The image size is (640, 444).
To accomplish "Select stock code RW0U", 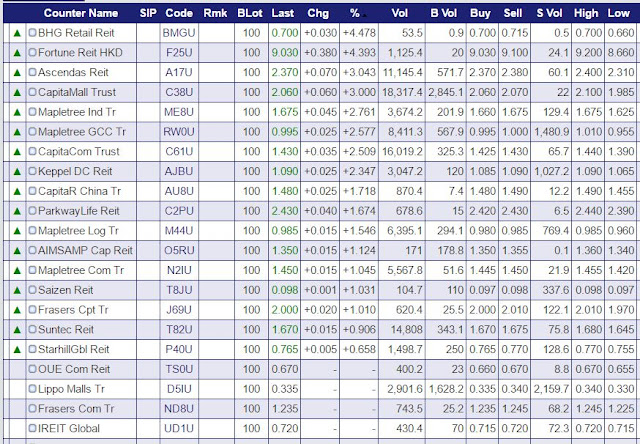I will (x=179, y=132).
